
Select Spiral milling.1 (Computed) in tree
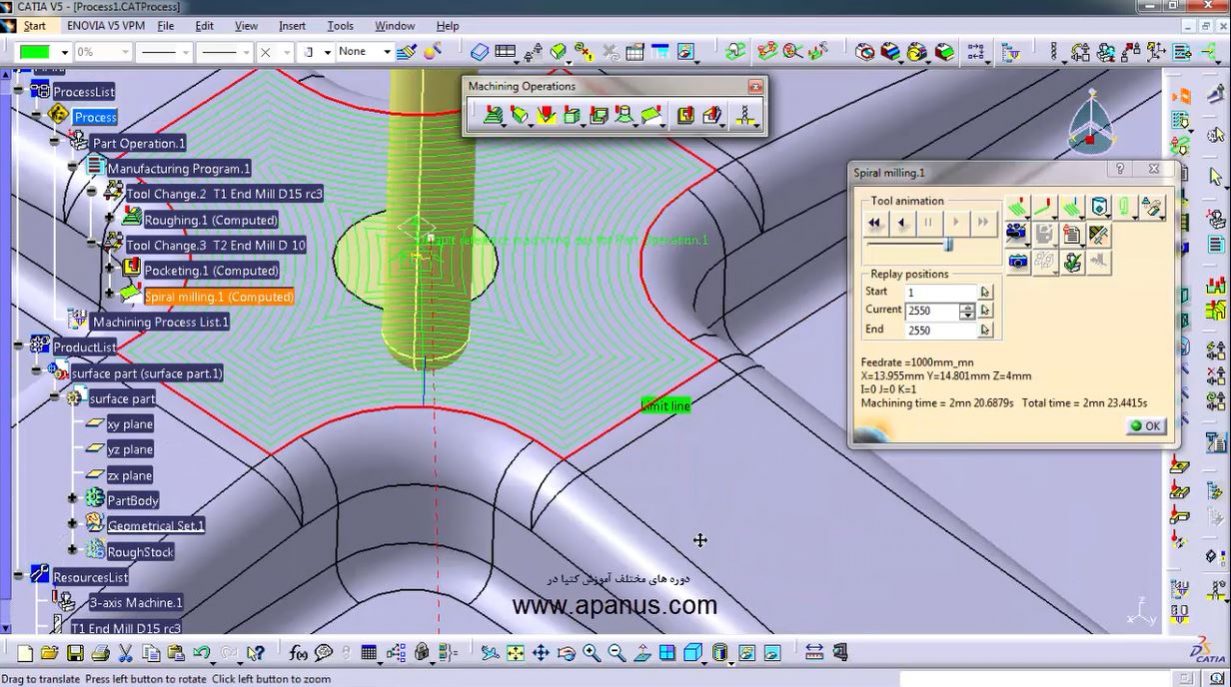click(219, 297)
